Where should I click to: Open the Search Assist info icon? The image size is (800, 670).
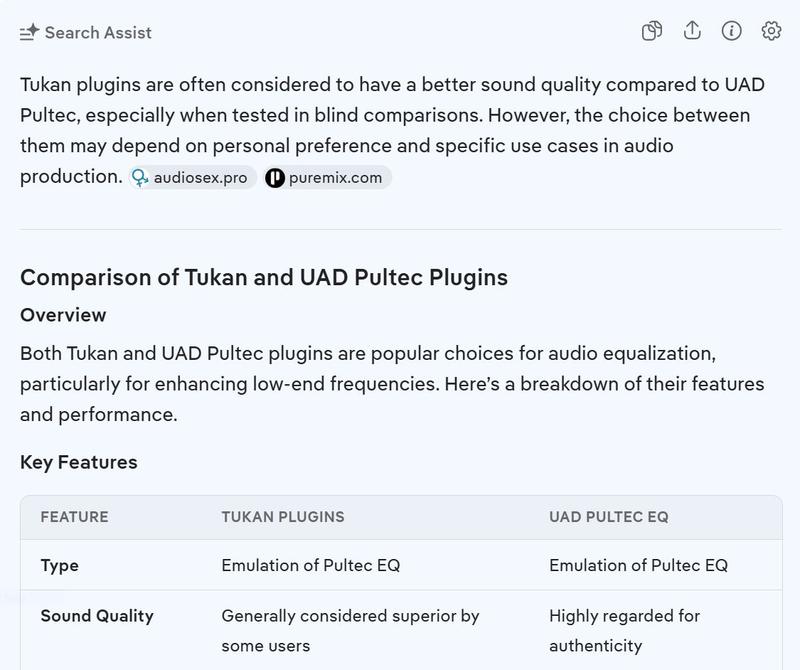pos(732,31)
